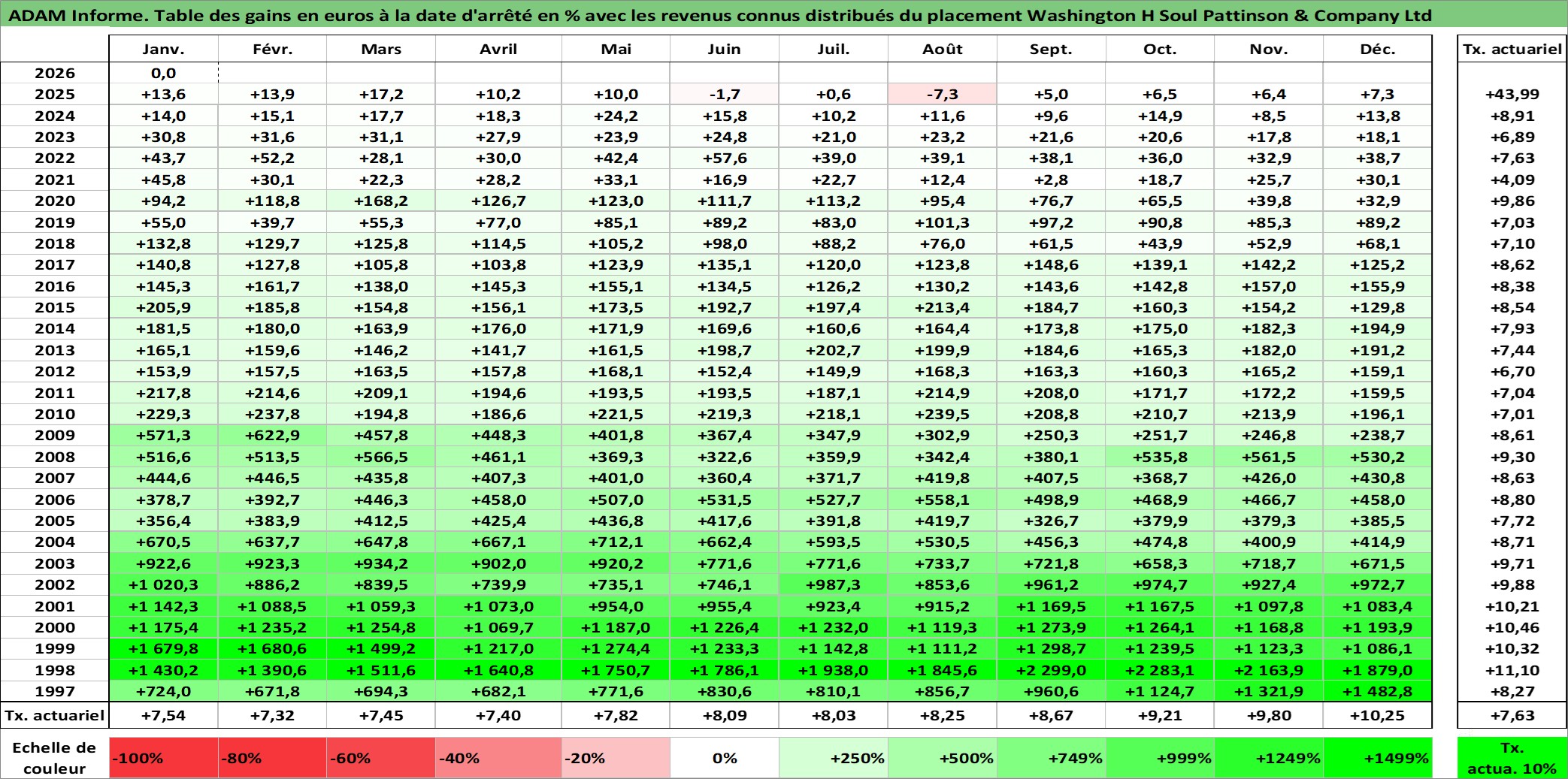1568x779 pixels.
Task: Select the '+1 679,8' cell for January 1999
Action: [164, 648]
